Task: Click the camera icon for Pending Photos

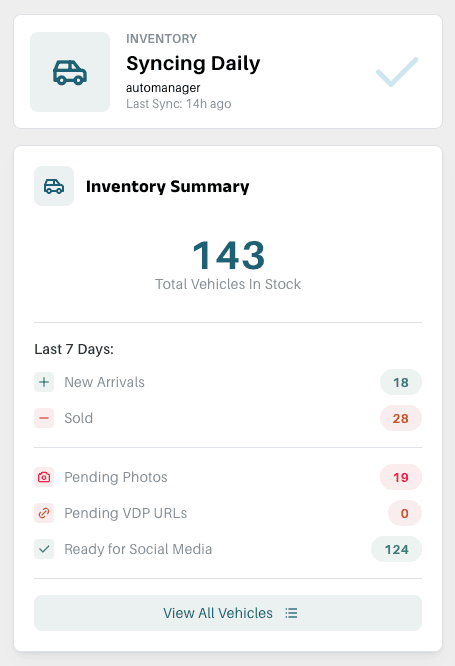Action: click(x=44, y=477)
